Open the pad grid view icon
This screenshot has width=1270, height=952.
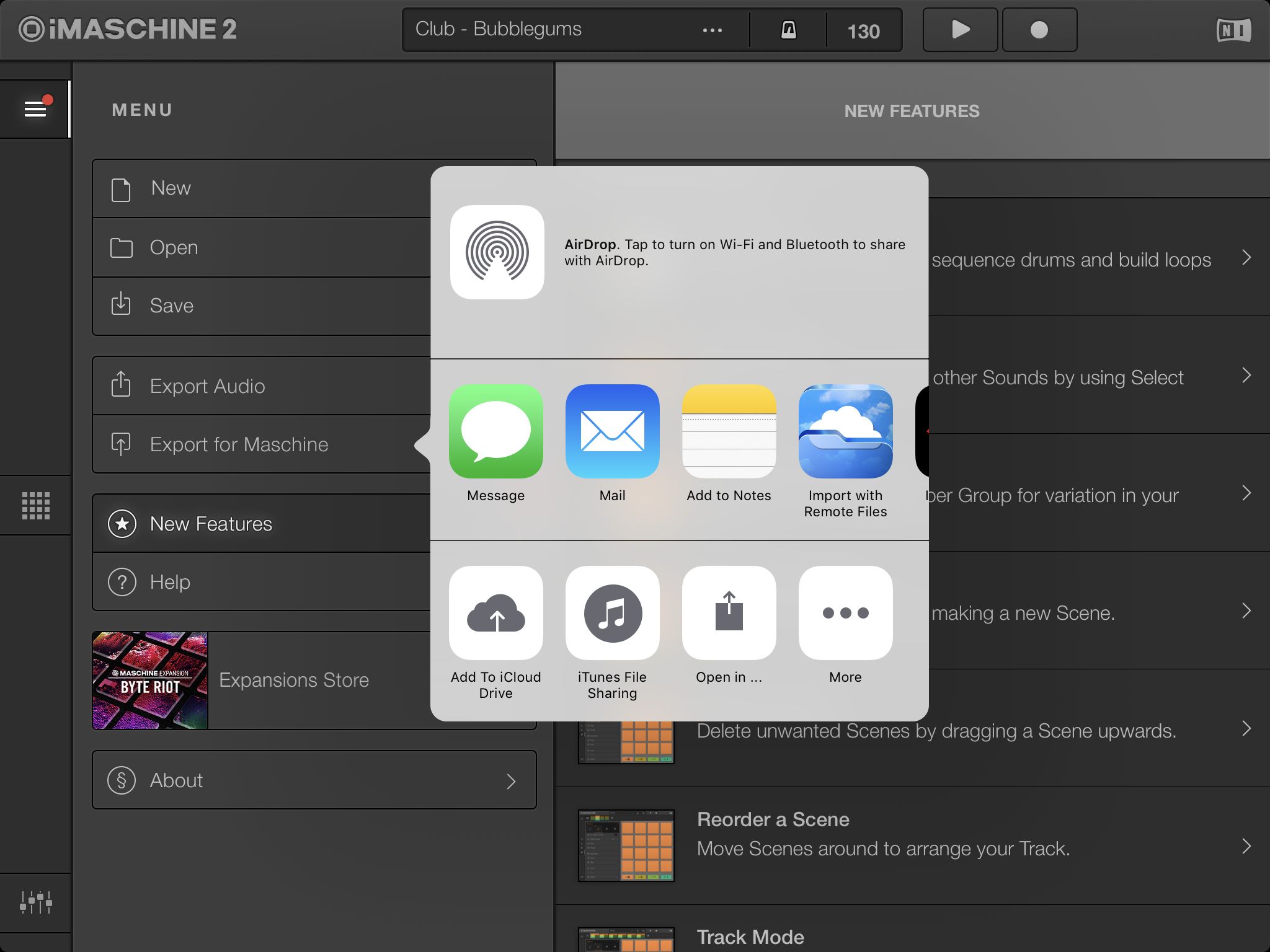pos(35,505)
